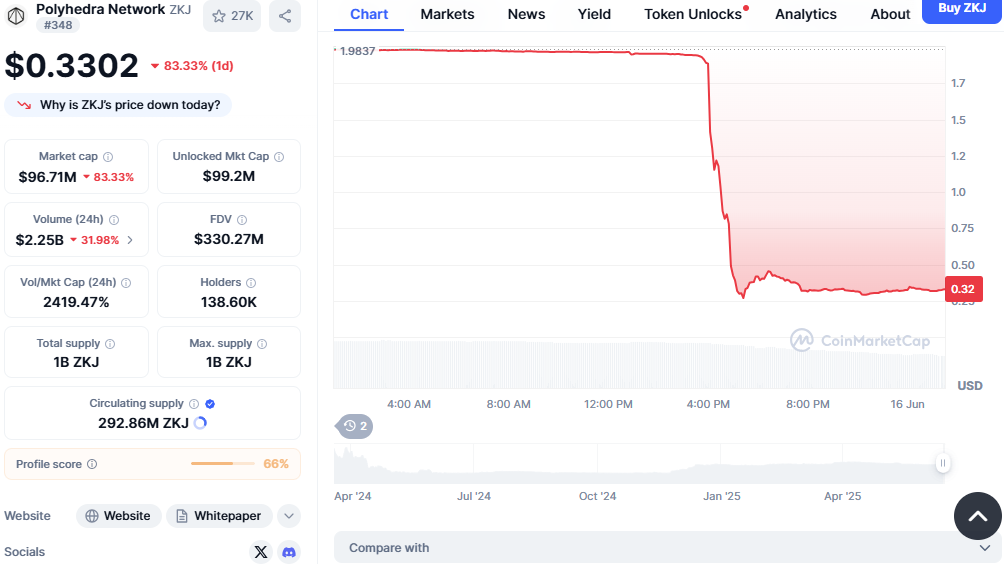Image resolution: width=1004 pixels, height=564 pixels.
Task: Grab the chart range slider handle
Action: click(943, 463)
